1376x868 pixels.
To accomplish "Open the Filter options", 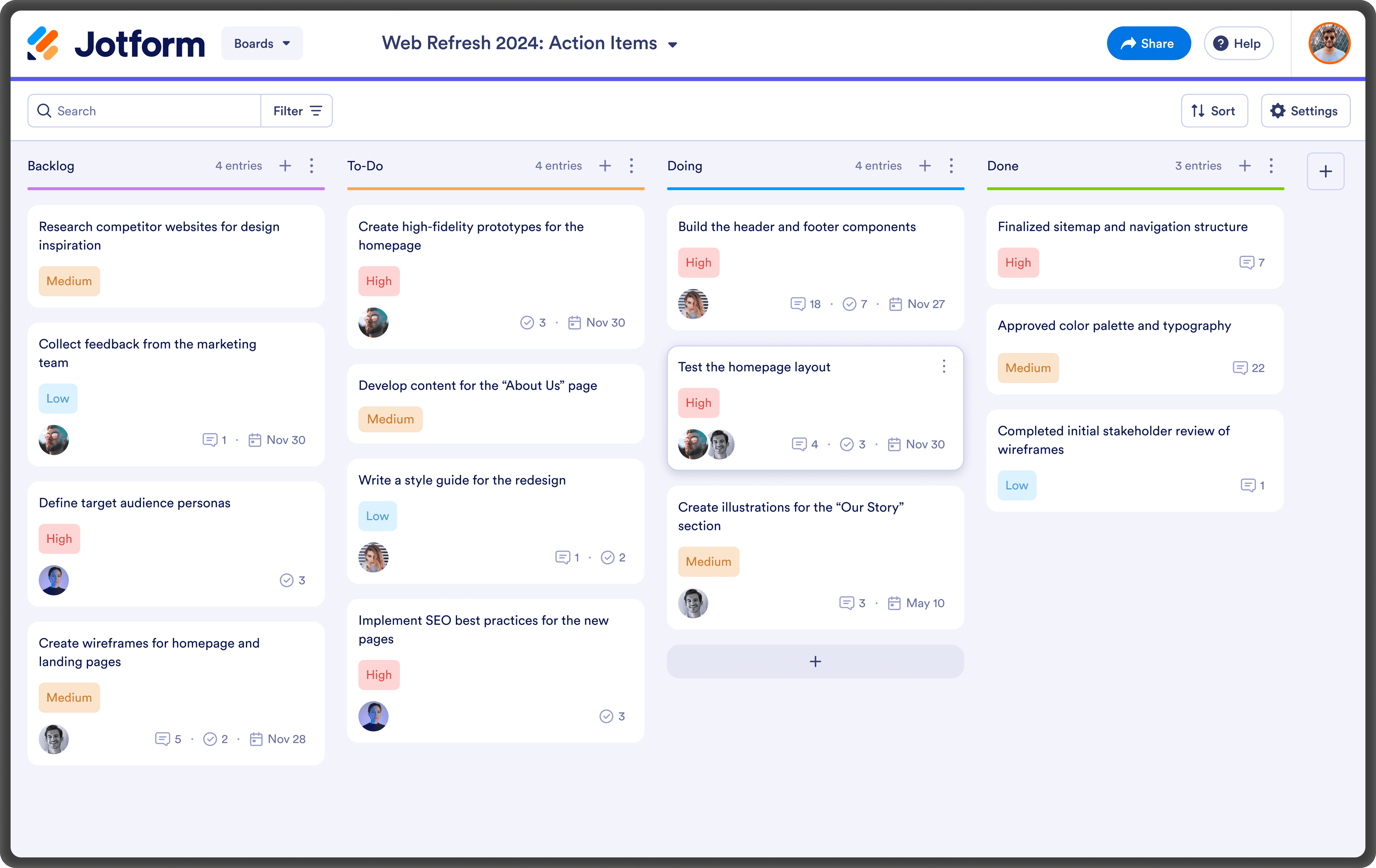I will (297, 111).
